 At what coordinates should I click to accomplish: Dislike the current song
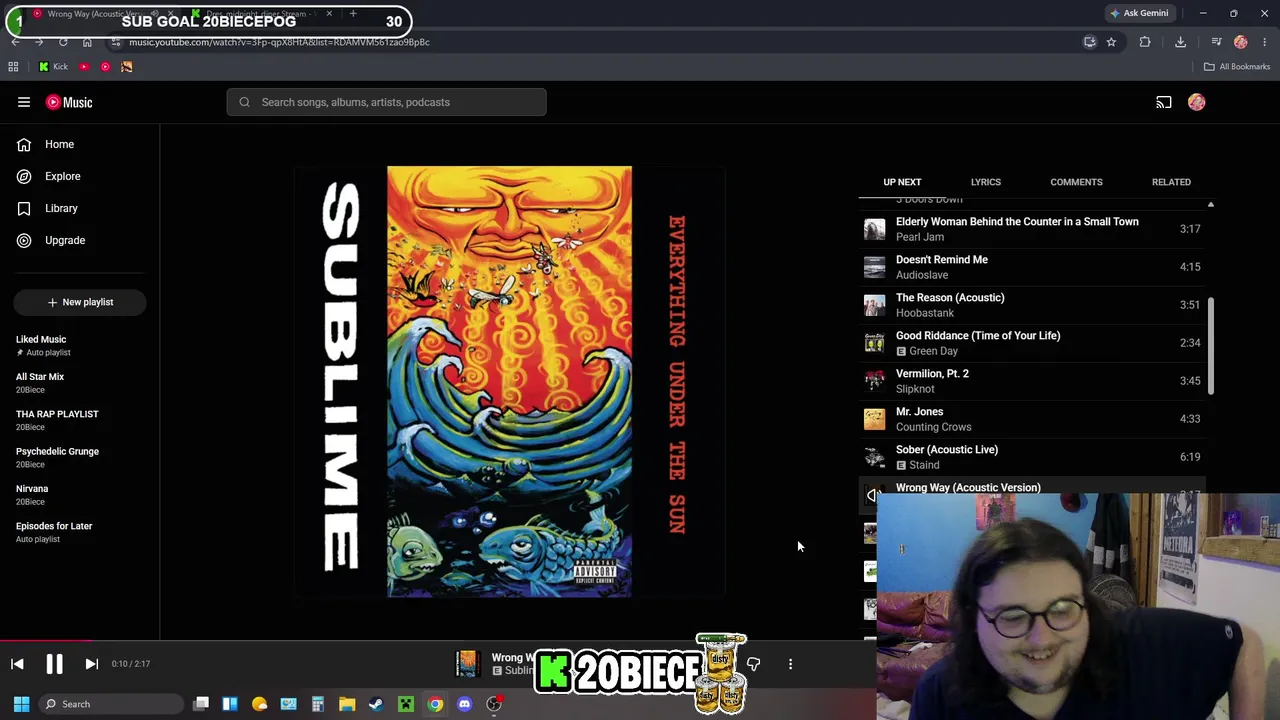tap(753, 664)
